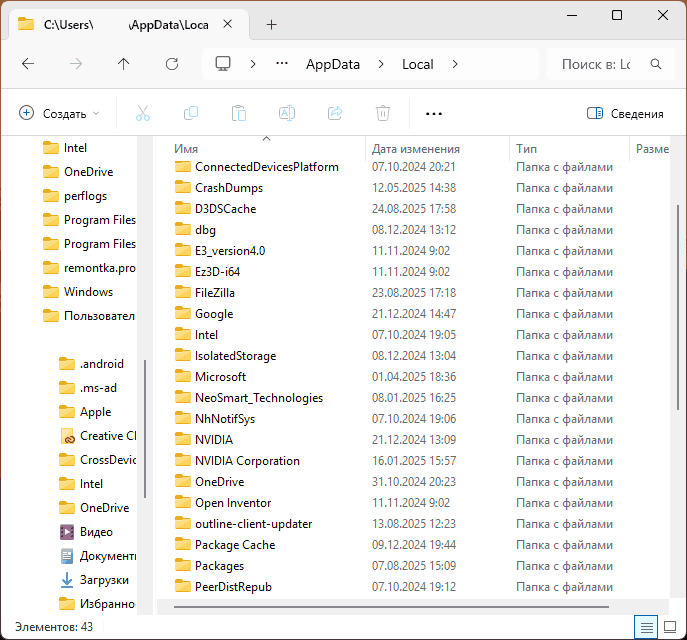Click the search magnifier icon

(656, 64)
